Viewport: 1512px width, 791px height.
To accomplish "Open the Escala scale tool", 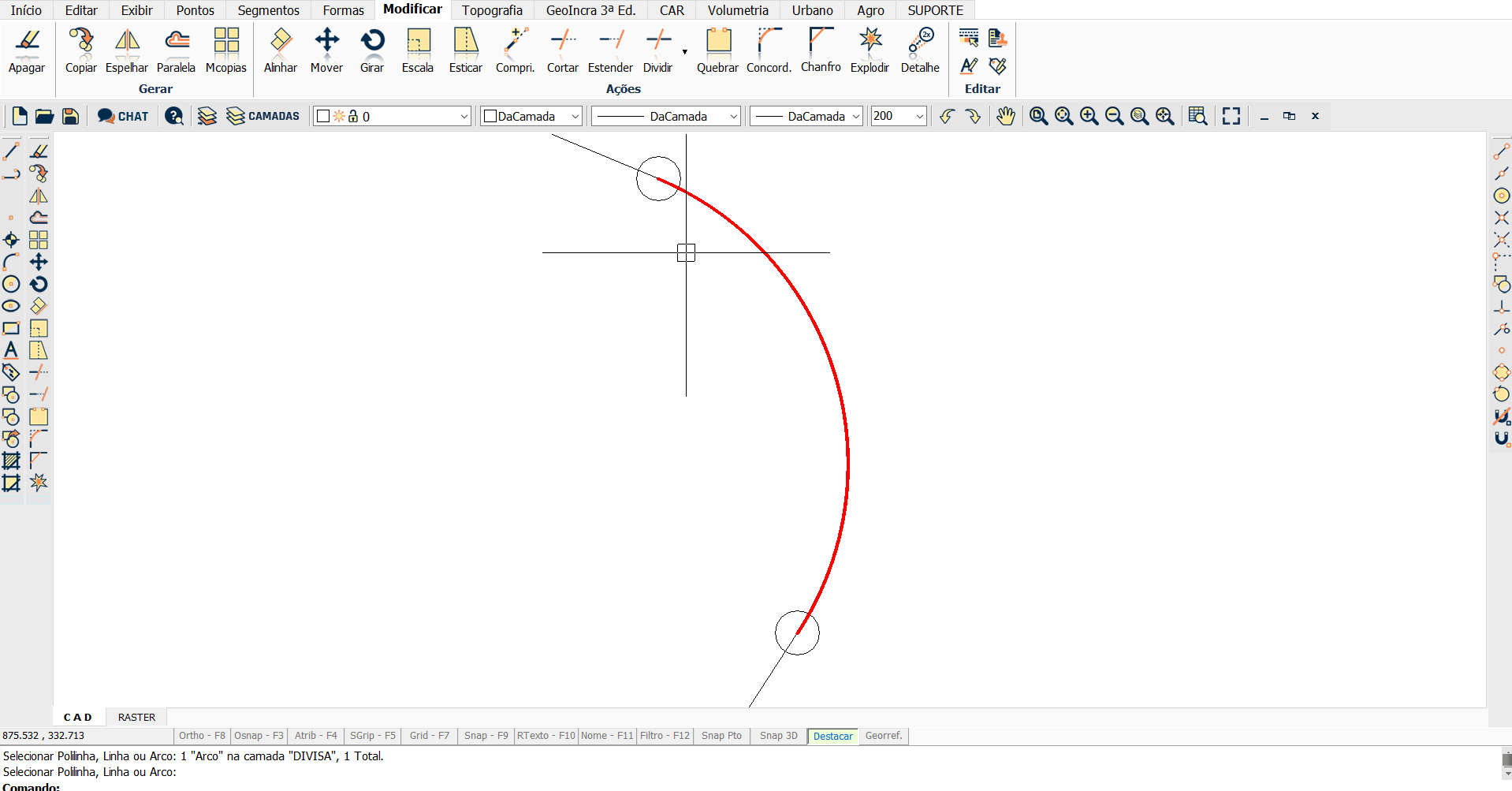I will [418, 50].
